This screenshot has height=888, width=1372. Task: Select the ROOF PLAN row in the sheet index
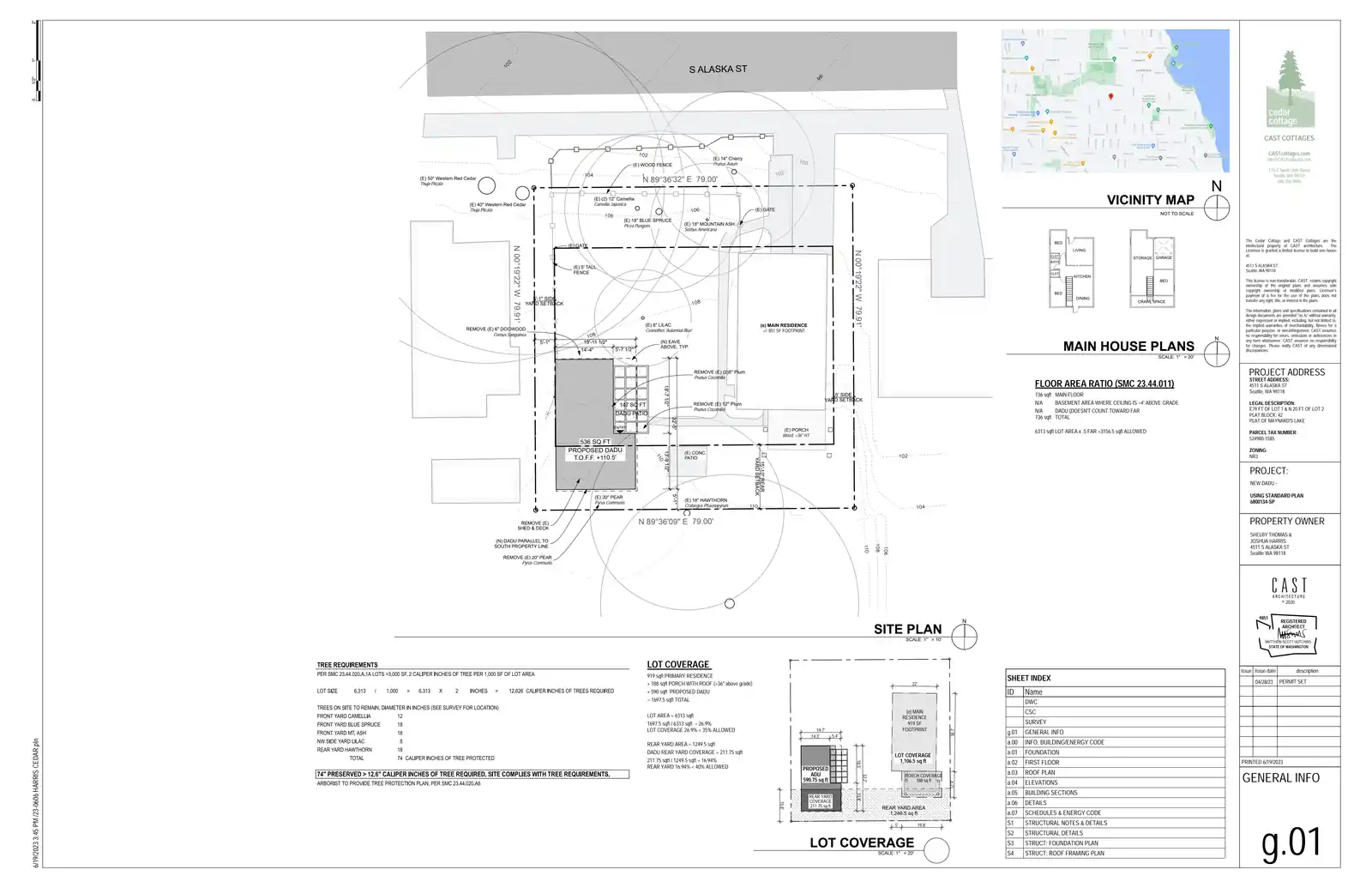pos(1115,772)
